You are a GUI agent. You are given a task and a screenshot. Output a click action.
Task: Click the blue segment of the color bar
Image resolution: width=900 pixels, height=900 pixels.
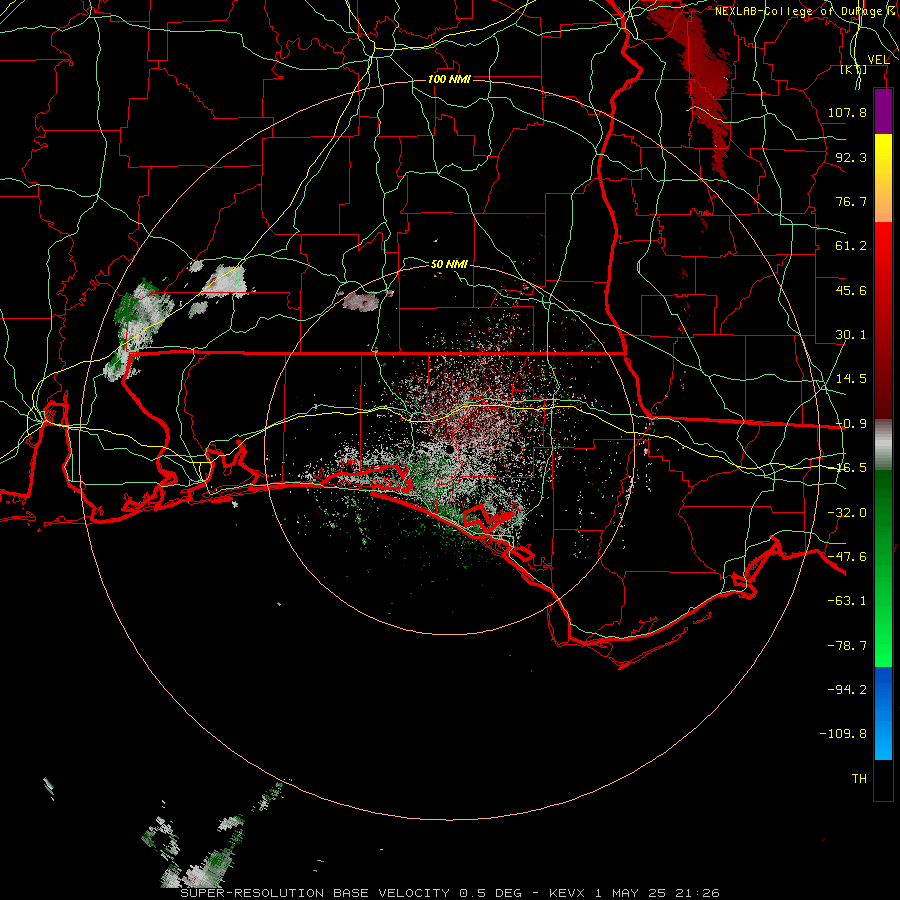click(x=883, y=713)
